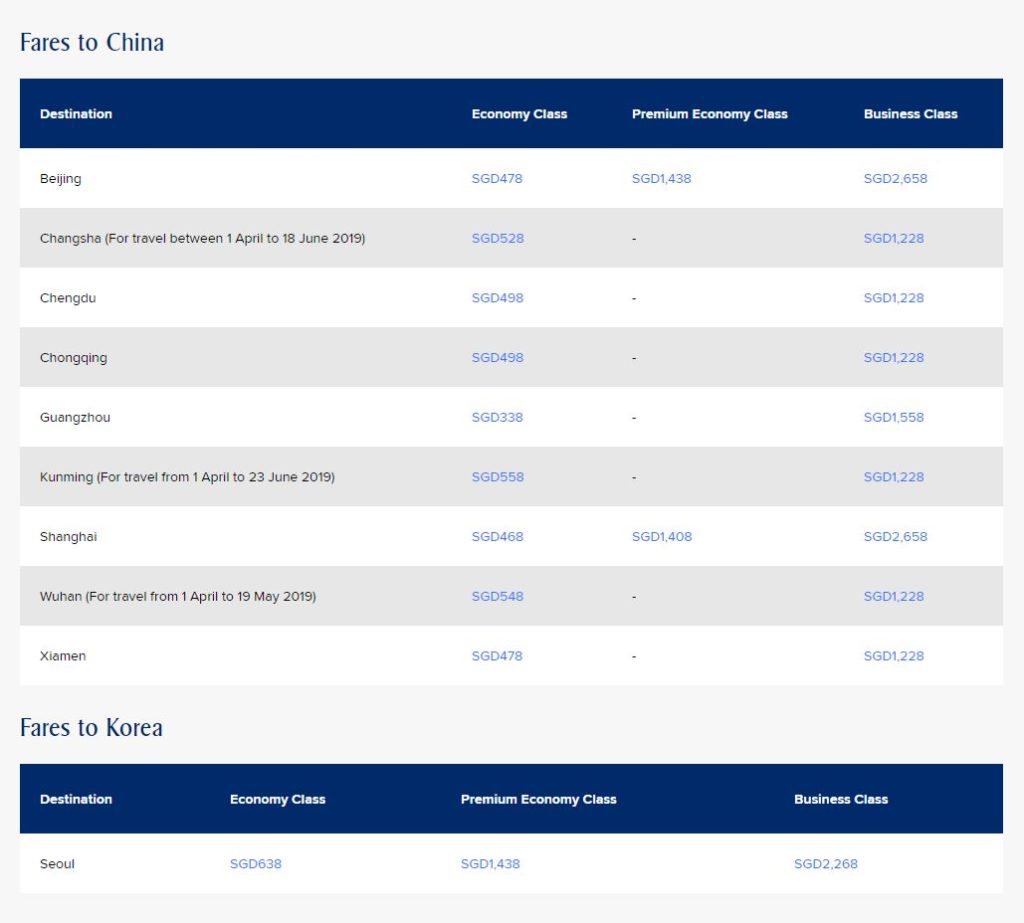This screenshot has height=923, width=1024.
Task: Click the Kunming Business Class fare link
Action: point(893,477)
